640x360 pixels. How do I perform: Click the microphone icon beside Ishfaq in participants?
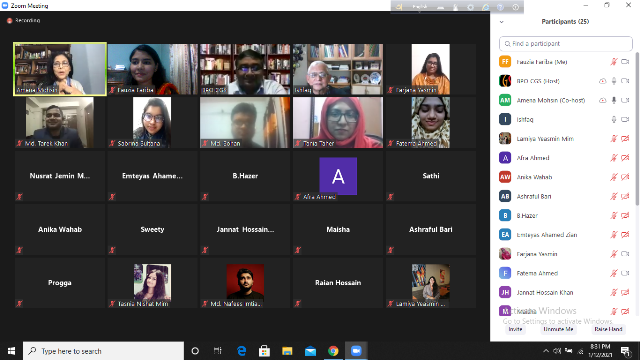tap(613, 120)
